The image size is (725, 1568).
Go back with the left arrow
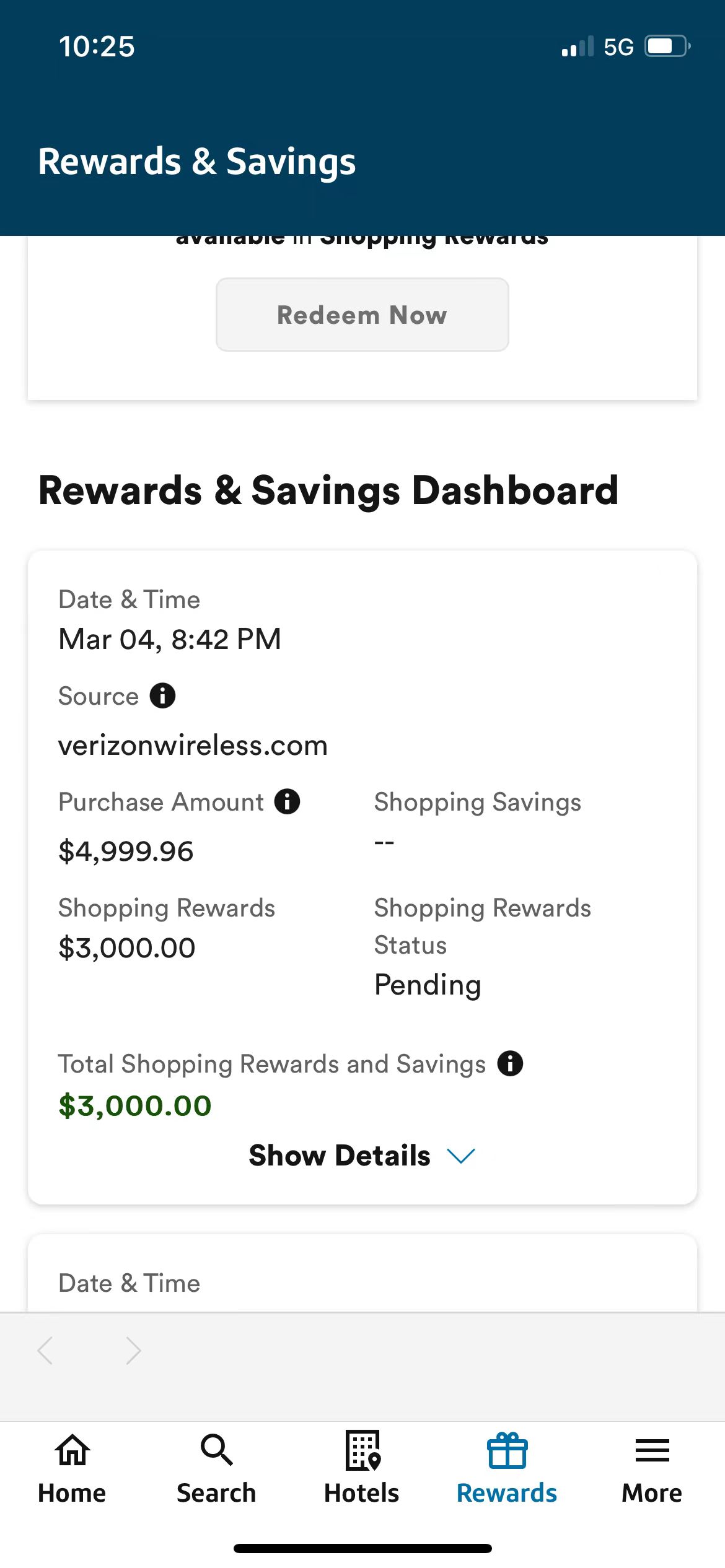(45, 1350)
